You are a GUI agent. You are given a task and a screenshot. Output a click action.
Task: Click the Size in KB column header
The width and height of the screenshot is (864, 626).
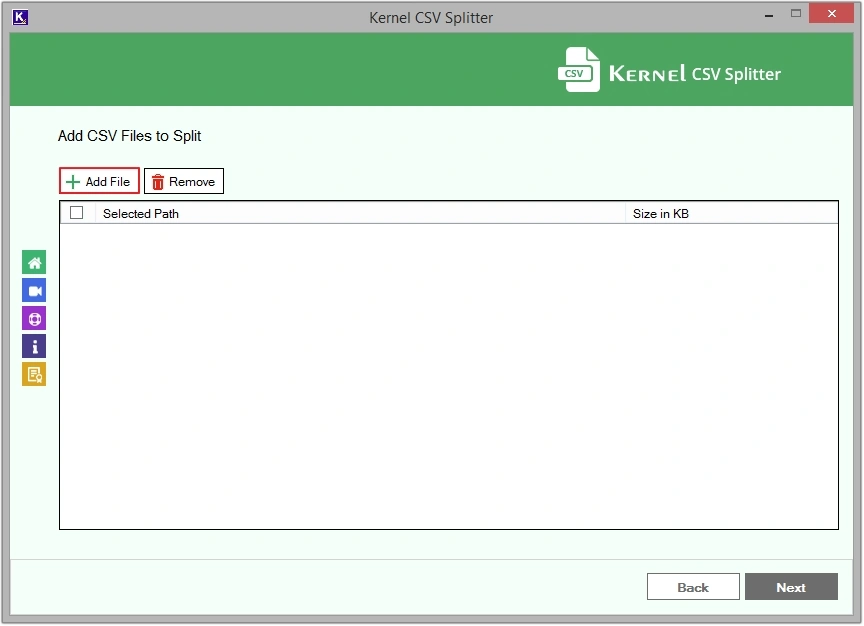coord(660,213)
